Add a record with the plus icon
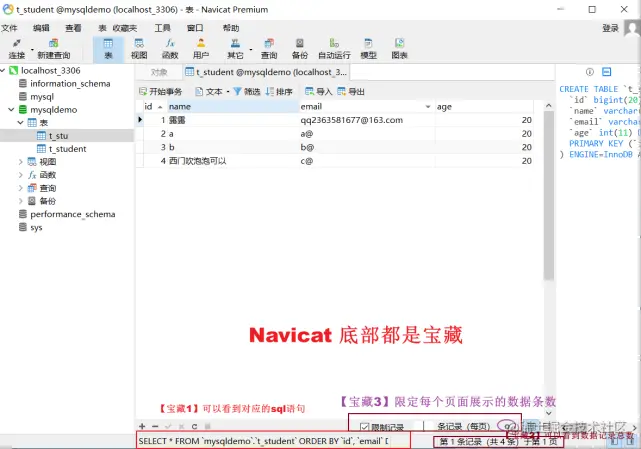Image resolution: width=641 pixels, height=449 pixels. click(142, 427)
